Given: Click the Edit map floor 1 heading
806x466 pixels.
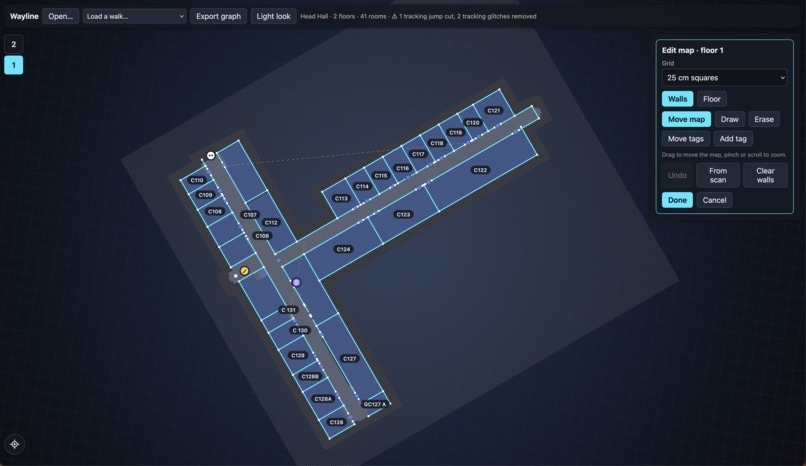Looking at the screenshot, I should (x=692, y=50).
